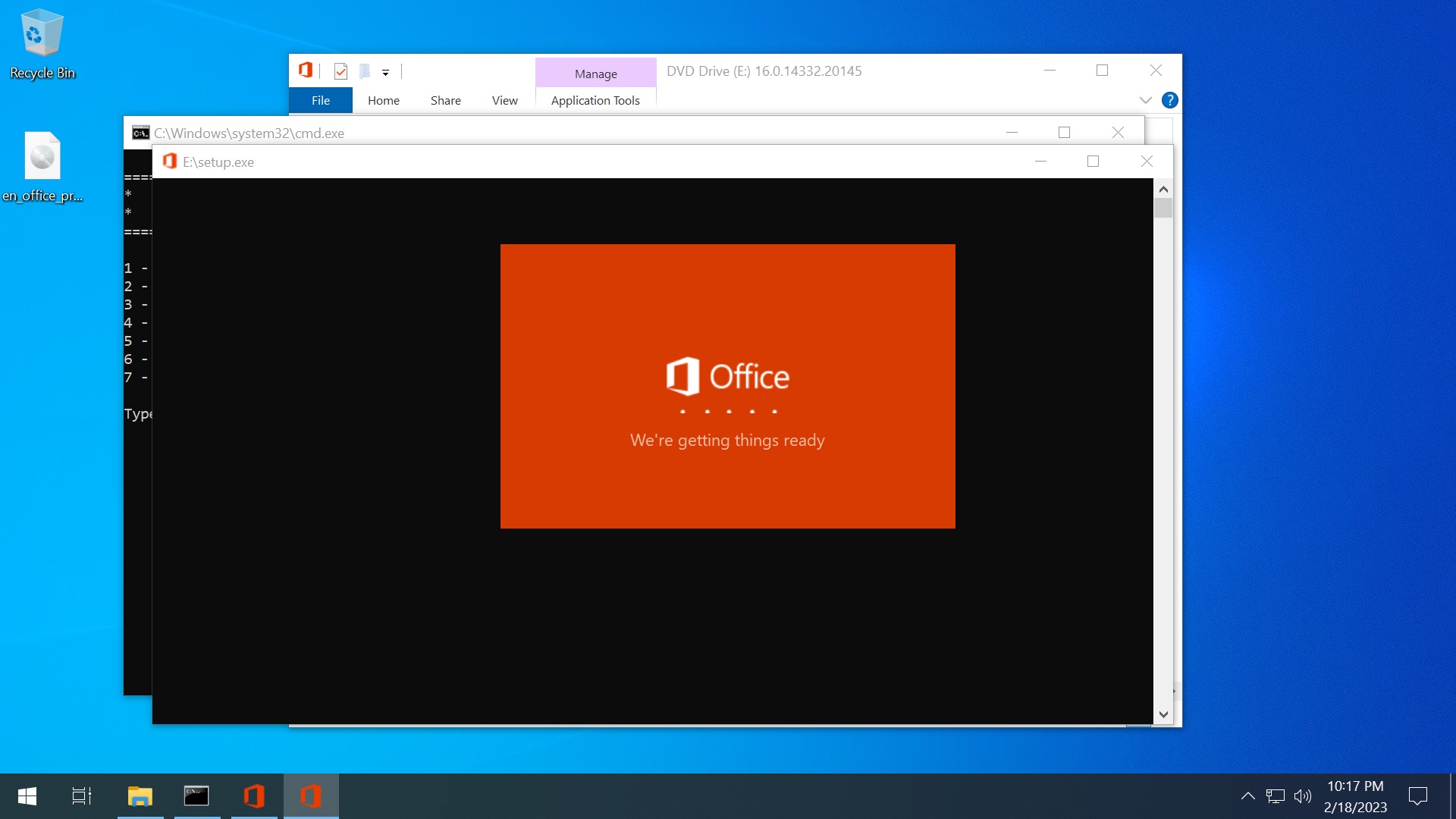Click the New Folder quick access icon
The height and width of the screenshot is (819, 1456).
(x=365, y=71)
